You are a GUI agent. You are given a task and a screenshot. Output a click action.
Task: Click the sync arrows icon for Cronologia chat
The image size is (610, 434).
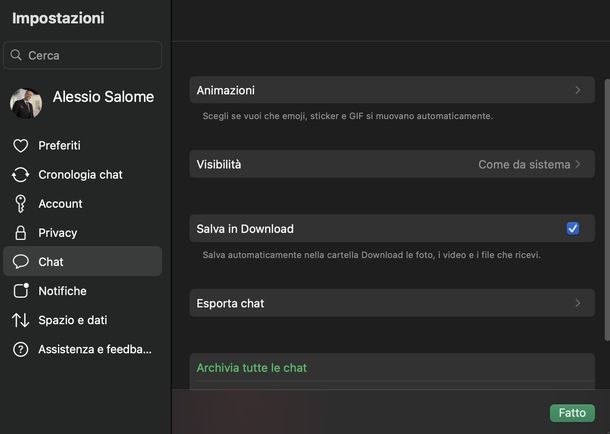21,175
